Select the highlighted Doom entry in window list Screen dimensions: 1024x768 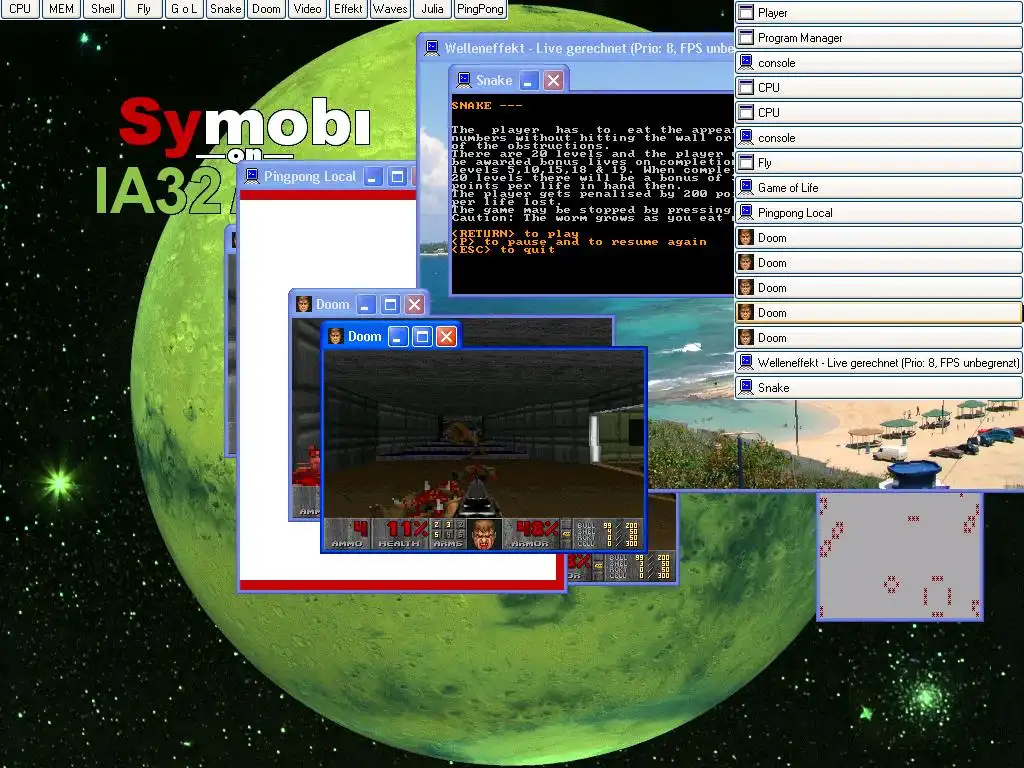[x=878, y=313]
